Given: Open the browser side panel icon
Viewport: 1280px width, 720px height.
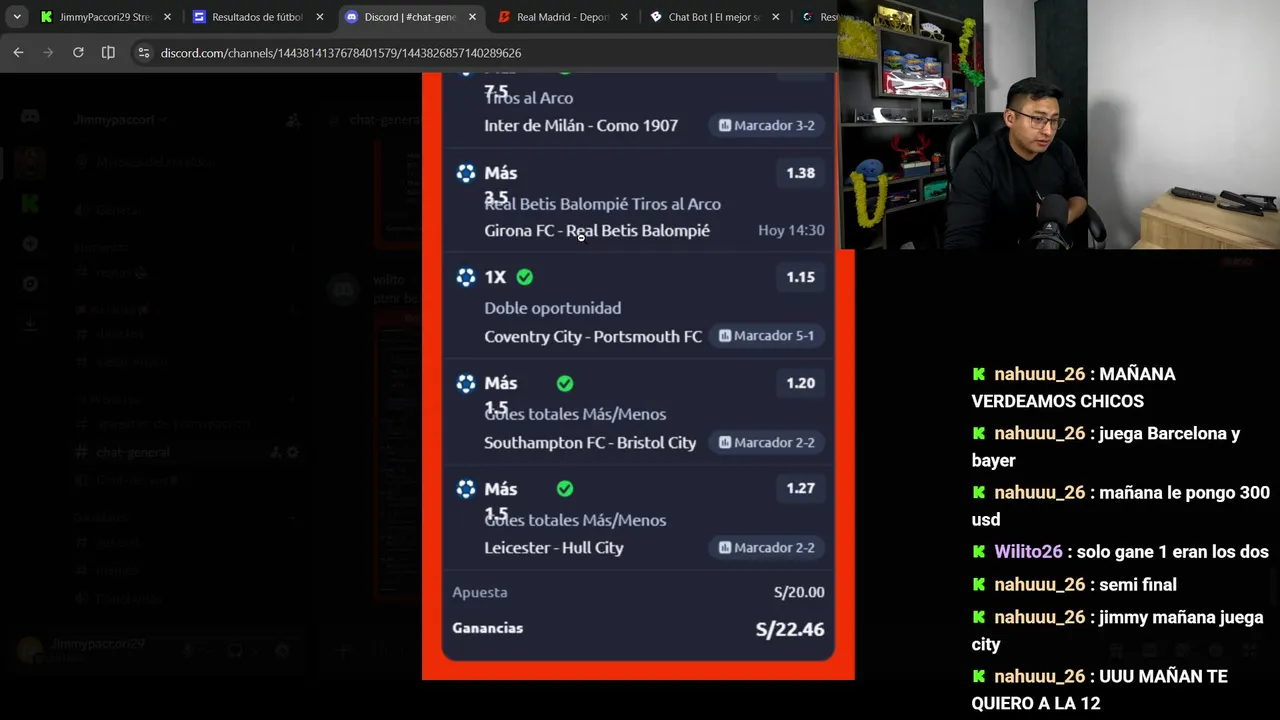Looking at the screenshot, I should click(x=108, y=52).
